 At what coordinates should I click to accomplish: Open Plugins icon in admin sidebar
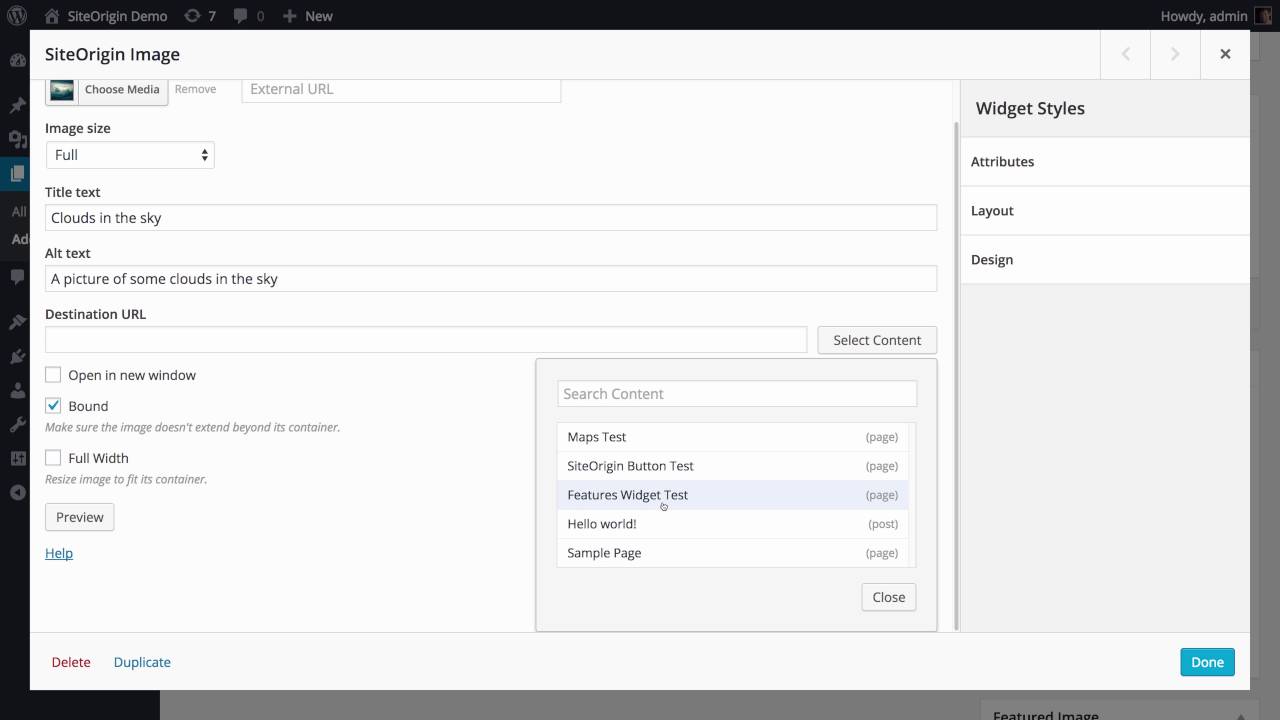click(x=17, y=356)
